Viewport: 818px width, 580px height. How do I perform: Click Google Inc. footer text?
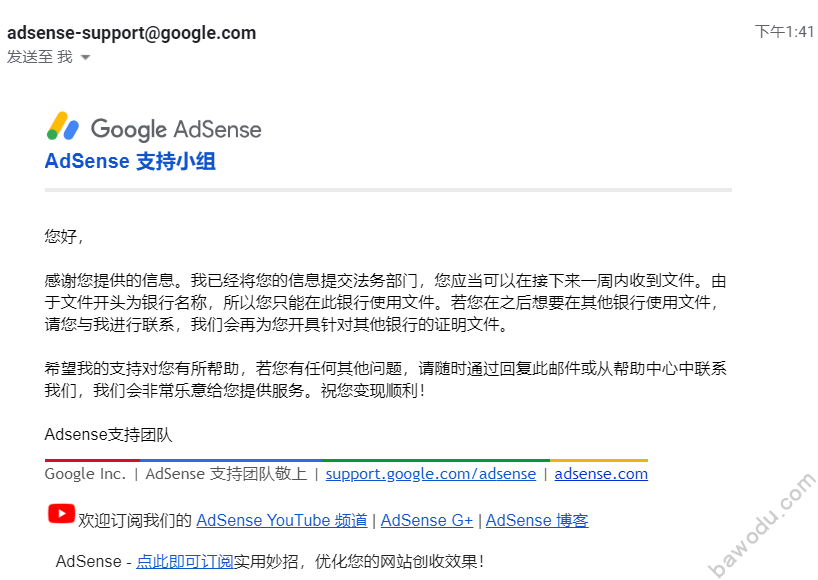[x=86, y=474]
